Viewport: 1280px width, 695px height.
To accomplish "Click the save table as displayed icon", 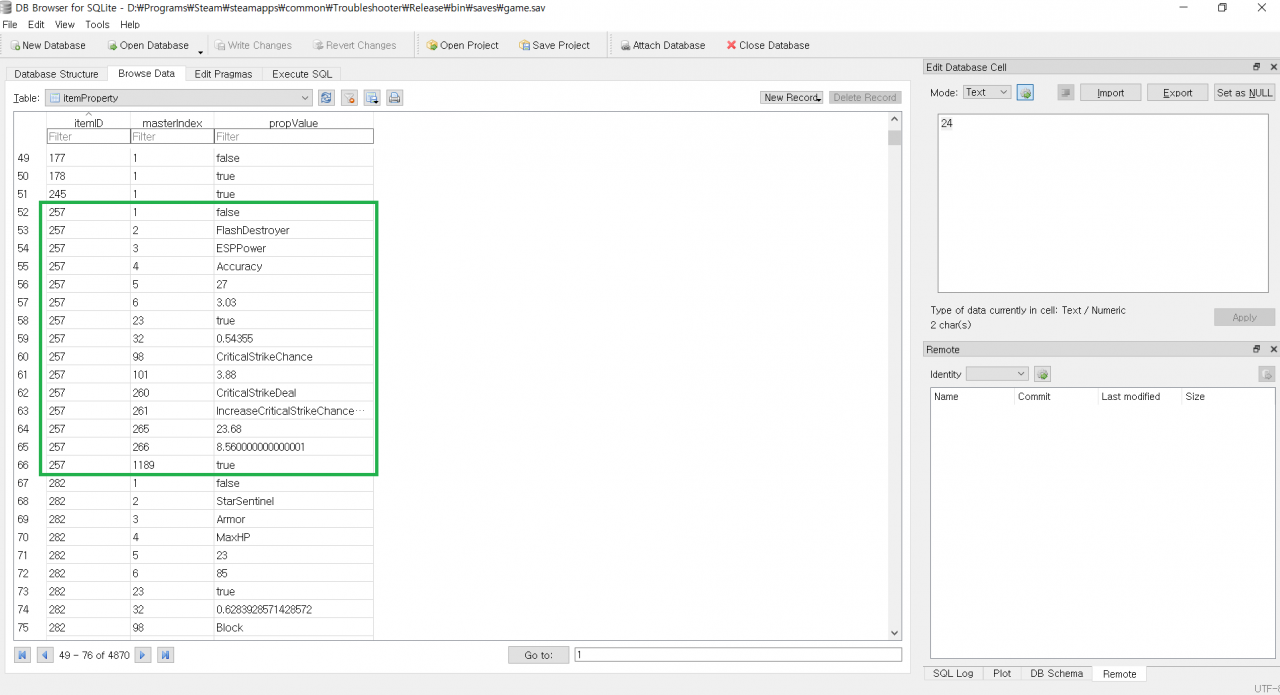I will pos(372,98).
